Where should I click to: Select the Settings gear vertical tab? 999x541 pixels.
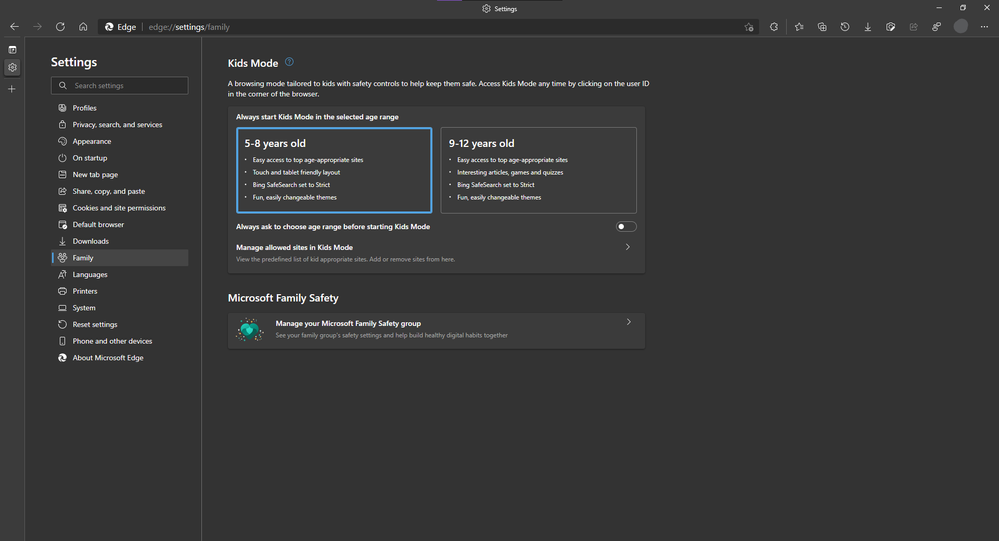click(x=12, y=68)
